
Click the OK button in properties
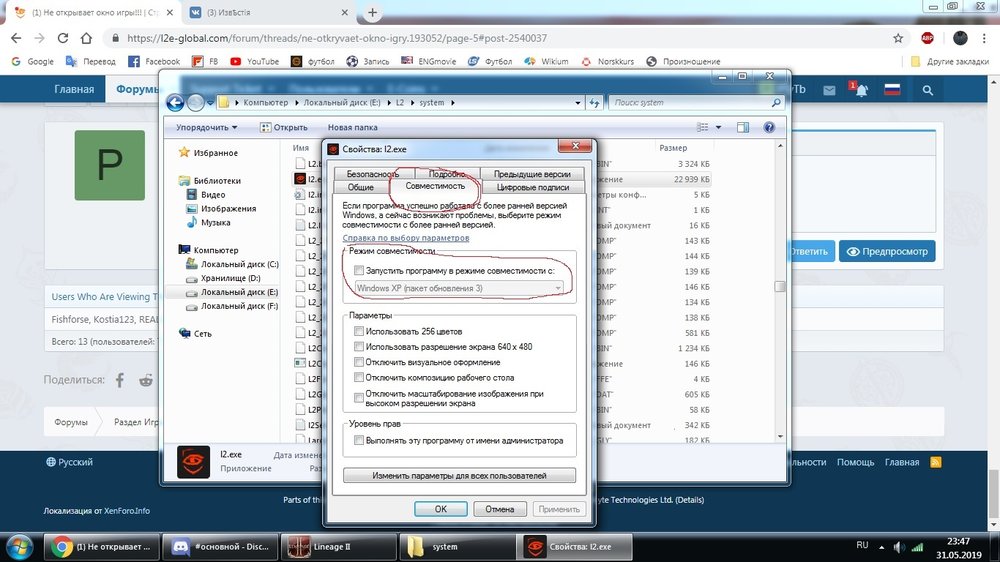tap(440, 509)
